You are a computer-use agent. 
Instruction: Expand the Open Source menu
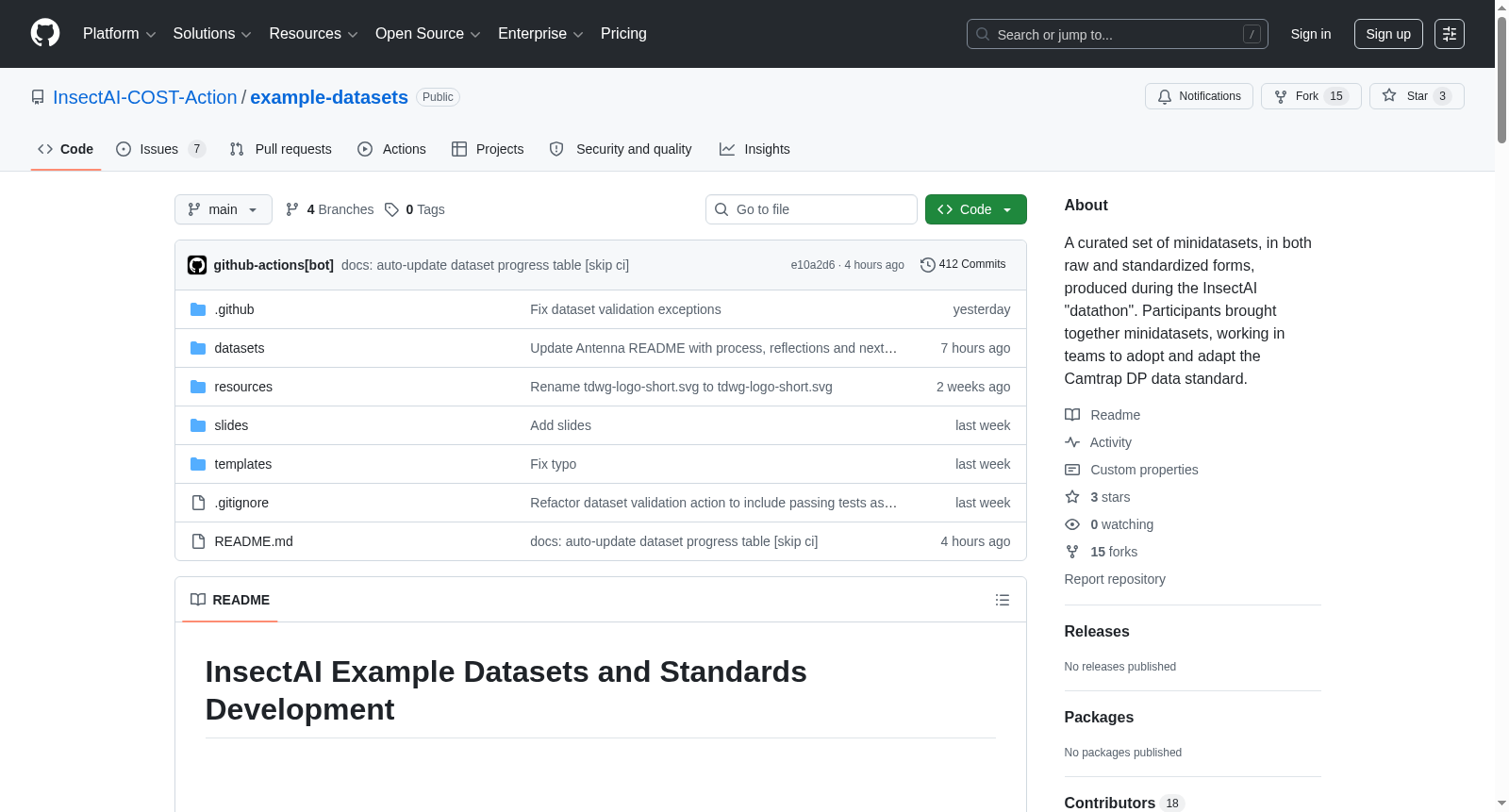click(x=427, y=34)
